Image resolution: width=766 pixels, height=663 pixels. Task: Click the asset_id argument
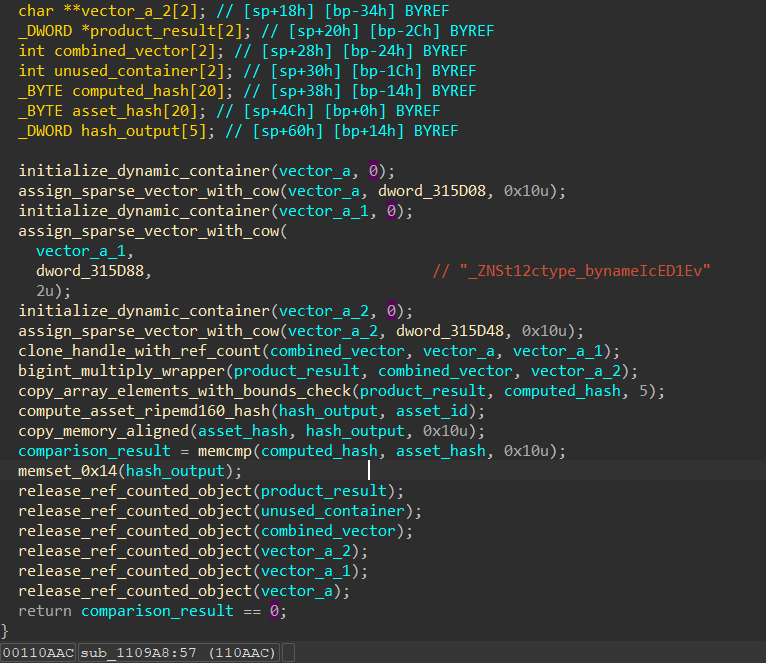click(427, 411)
